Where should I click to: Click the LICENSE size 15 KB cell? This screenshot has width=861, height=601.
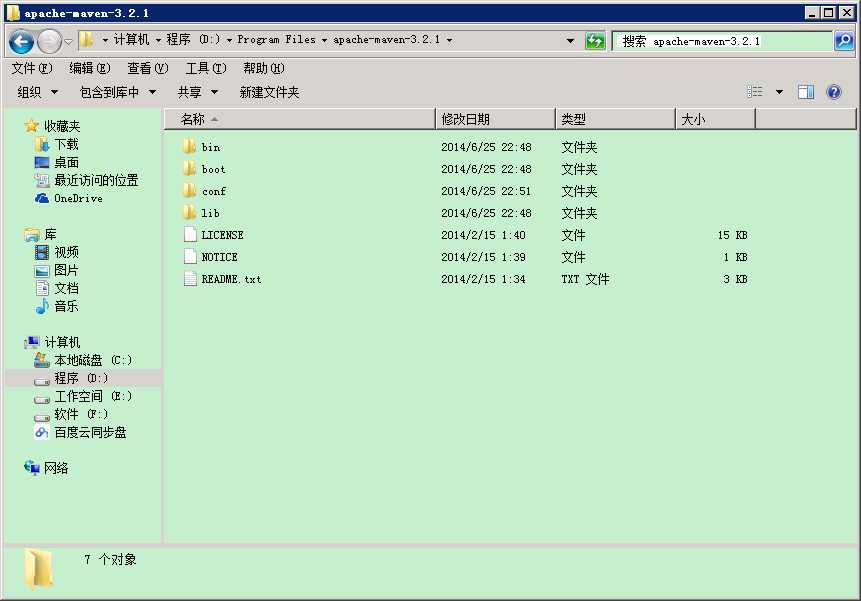[733, 235]
